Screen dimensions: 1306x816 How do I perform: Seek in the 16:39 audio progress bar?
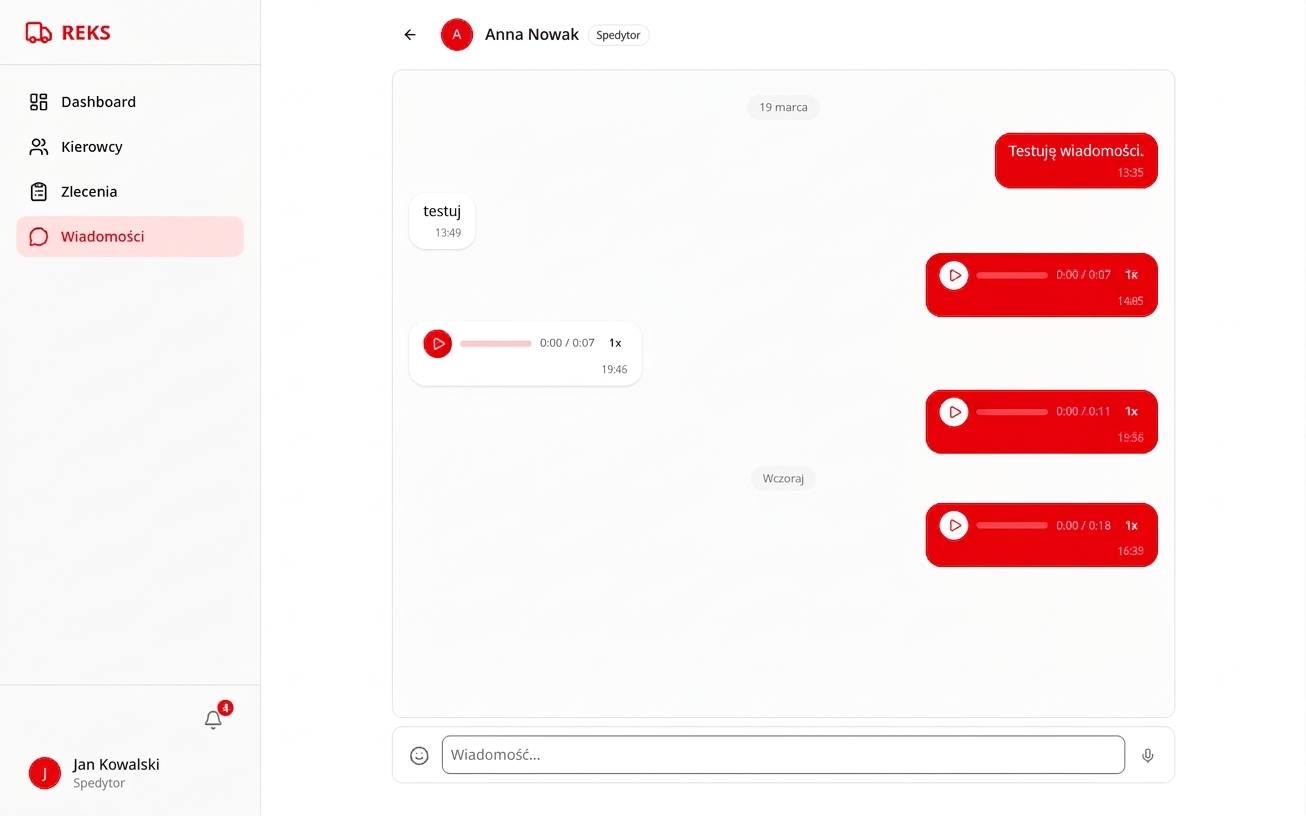[x=1012, y=526]
